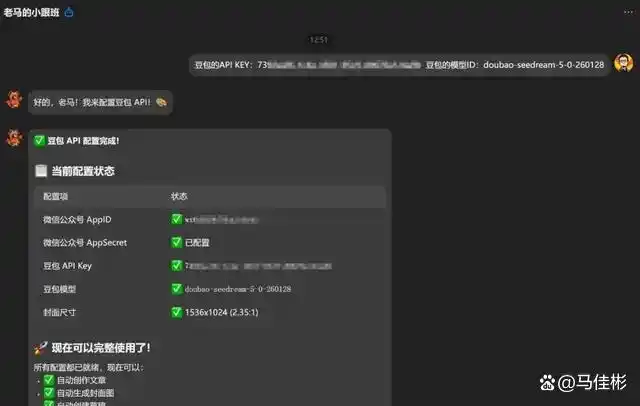Click the chat title '老马的小跟班'
The width and height of the screenshot is (640, 406).
[31, 13]
